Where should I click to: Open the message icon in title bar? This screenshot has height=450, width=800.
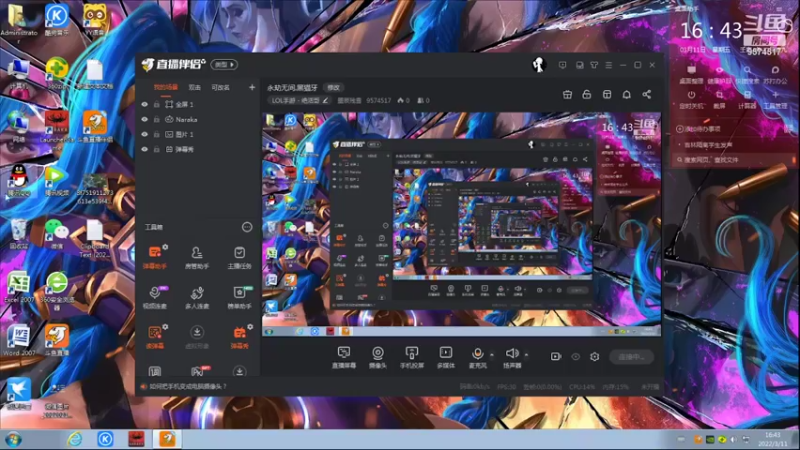tap(562, 65)
